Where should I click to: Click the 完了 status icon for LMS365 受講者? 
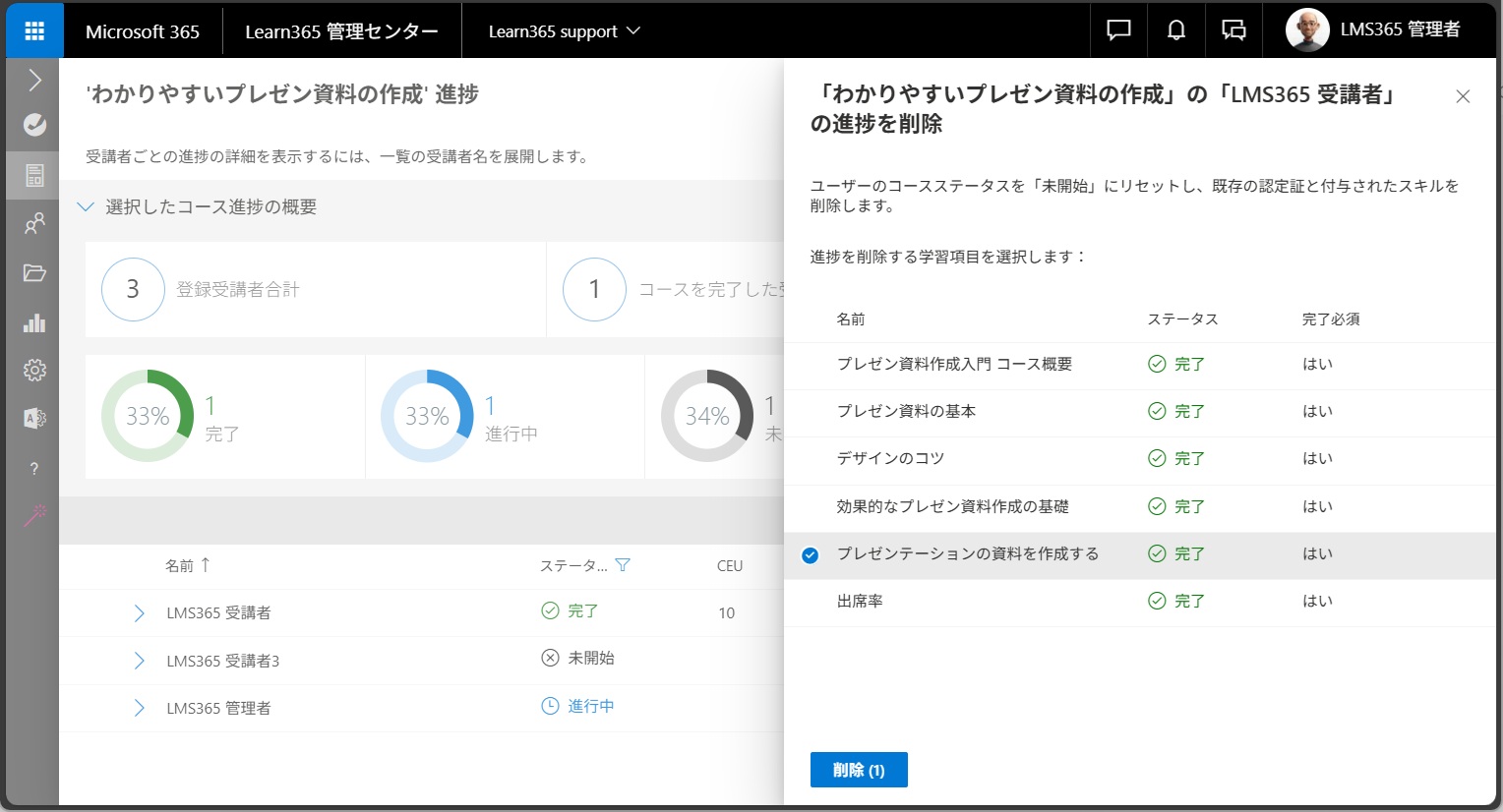550,611
